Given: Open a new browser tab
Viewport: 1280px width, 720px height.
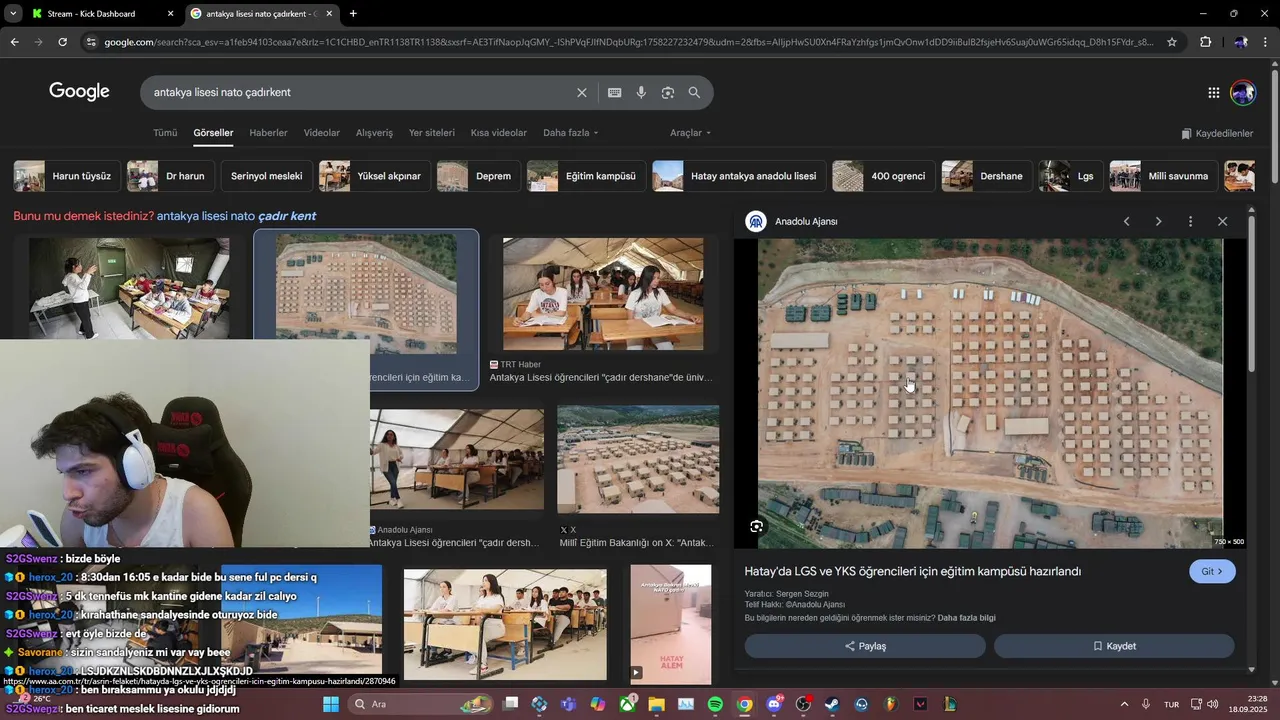Looking at the screenshot, I should click(353, 14).
